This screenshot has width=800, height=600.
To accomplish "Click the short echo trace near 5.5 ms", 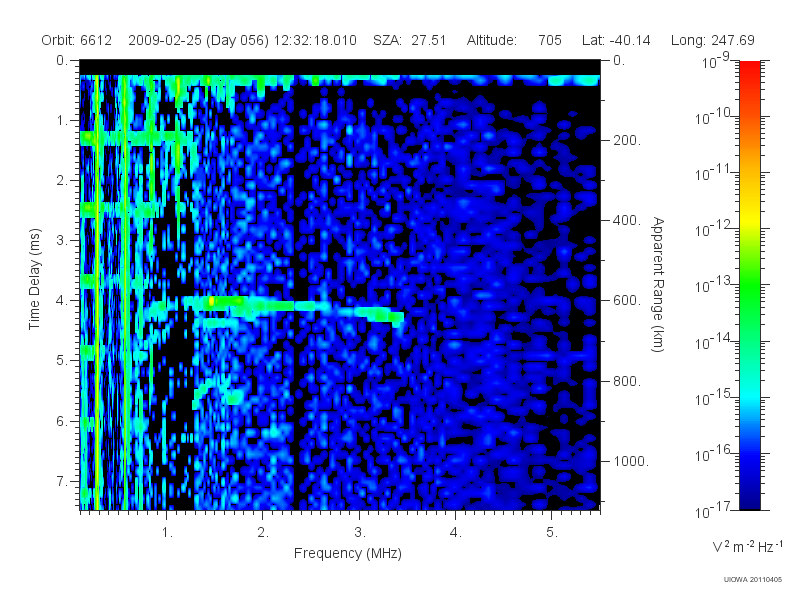I will click(218, 393).
